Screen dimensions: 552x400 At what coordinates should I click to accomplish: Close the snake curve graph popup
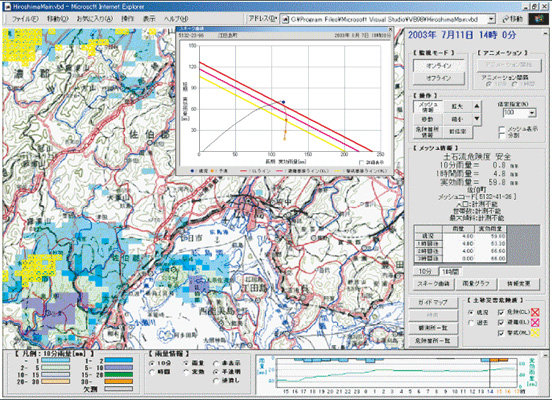click(390, 29)
